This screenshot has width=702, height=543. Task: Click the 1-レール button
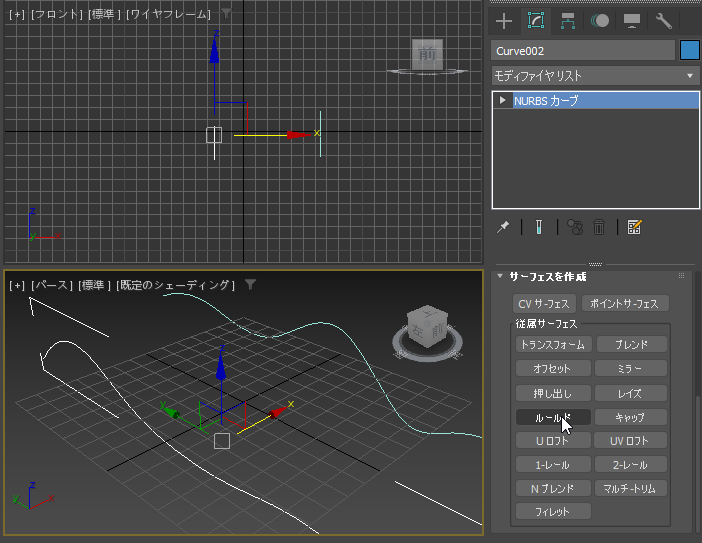pyautogui.click(x=553, y=465)
